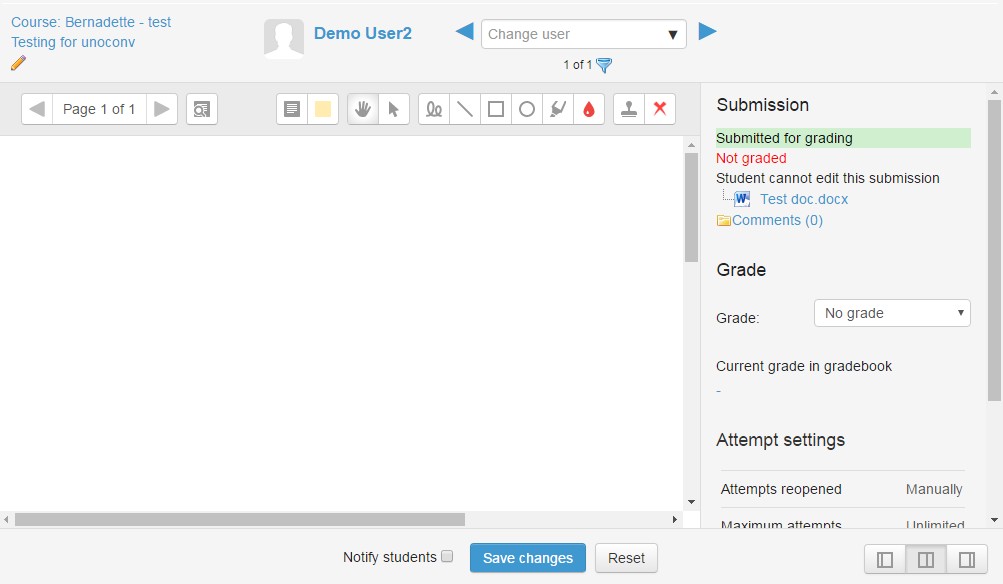The image size is (1003, 584).
Task: Click Save changes button
Action: 527,558
